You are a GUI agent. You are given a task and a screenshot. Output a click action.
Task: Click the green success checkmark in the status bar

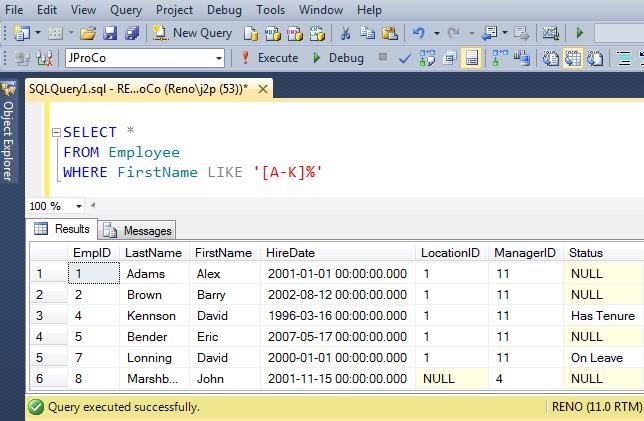pyautogui.click(x=36, y=407)
